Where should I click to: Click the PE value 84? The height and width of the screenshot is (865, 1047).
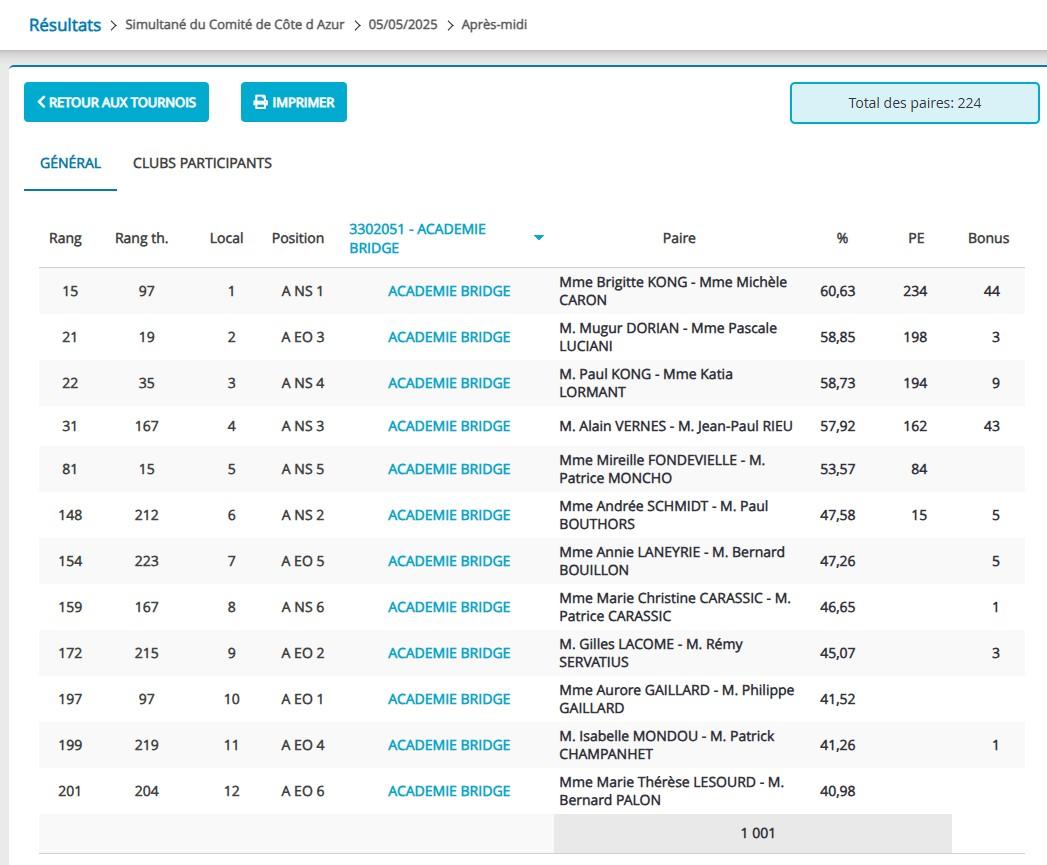click(x=919, y=470)
